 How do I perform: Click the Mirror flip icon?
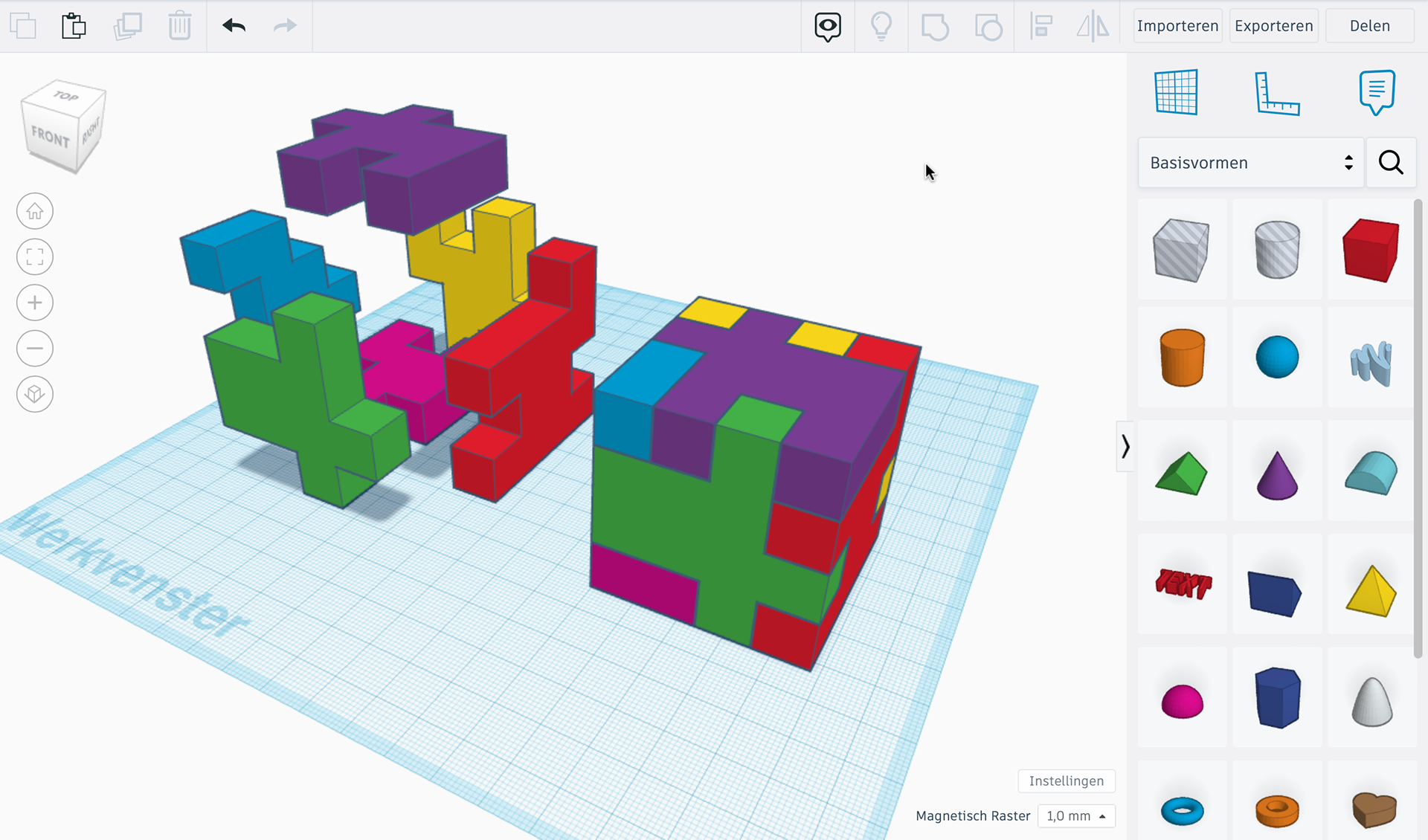pyautogui.click(x=1093, y=27)
